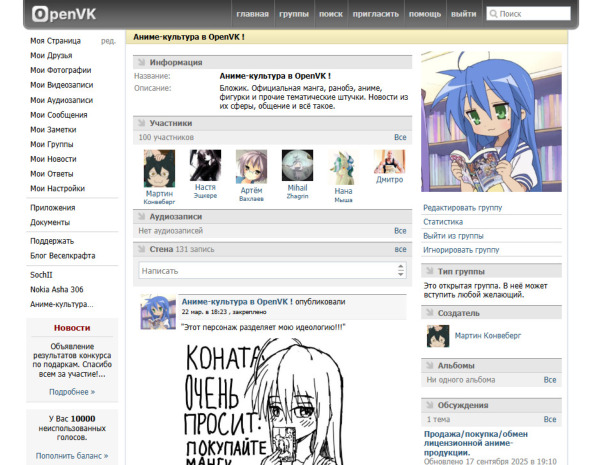Open Мои Ответы

click(52, 174)
